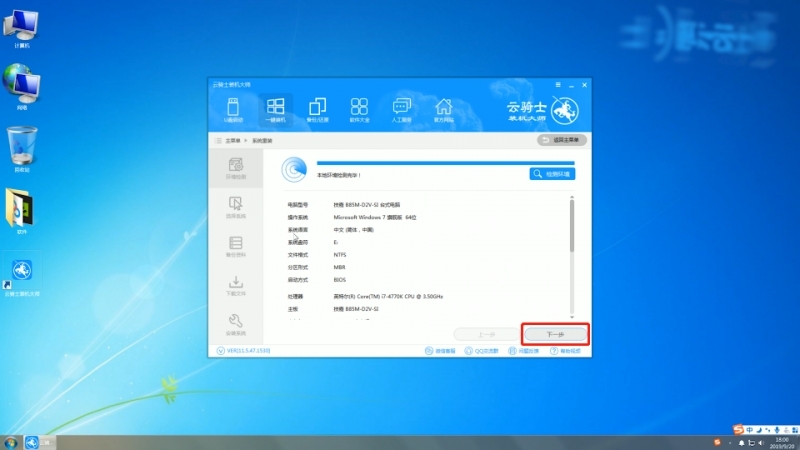This screenshot has height=450, width=800.
Task: Select the 环境检测 step in sidebar
Action: click(236, 168)
